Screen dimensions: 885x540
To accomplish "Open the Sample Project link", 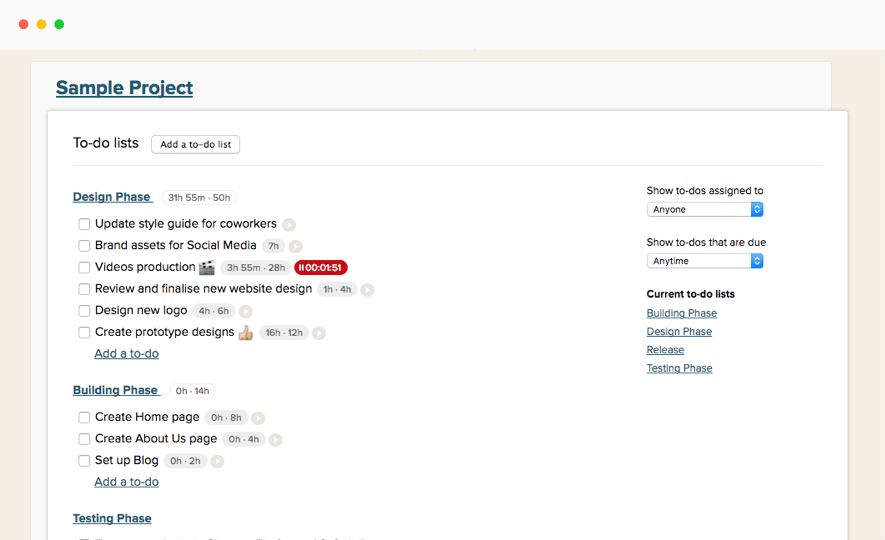I will [x=124, y=88].
